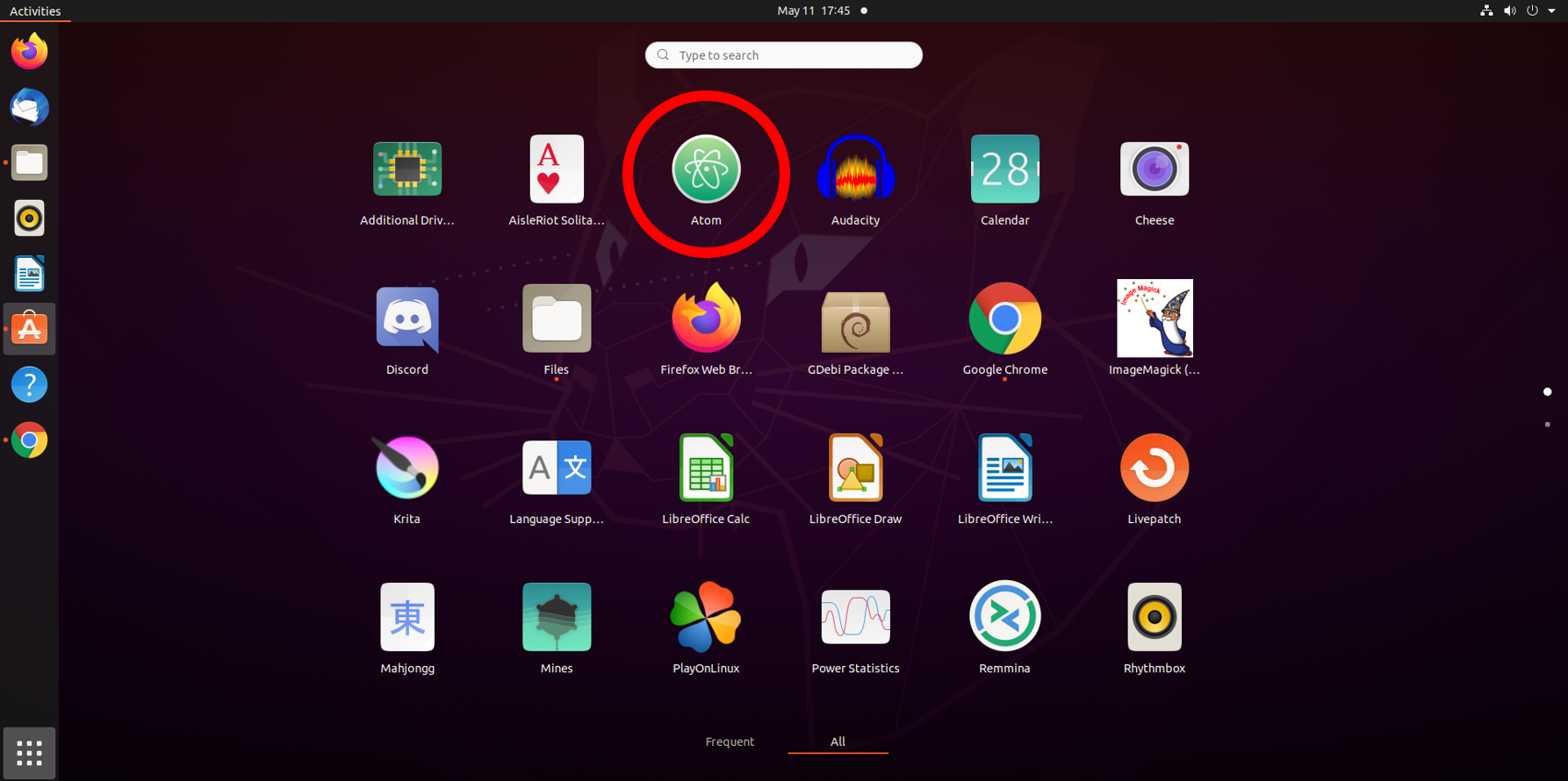Image resolution: width=1568 pixels, height=781 pixels.
Task: Open the Remmina remote desktop client
Action: pos(1004,618)
